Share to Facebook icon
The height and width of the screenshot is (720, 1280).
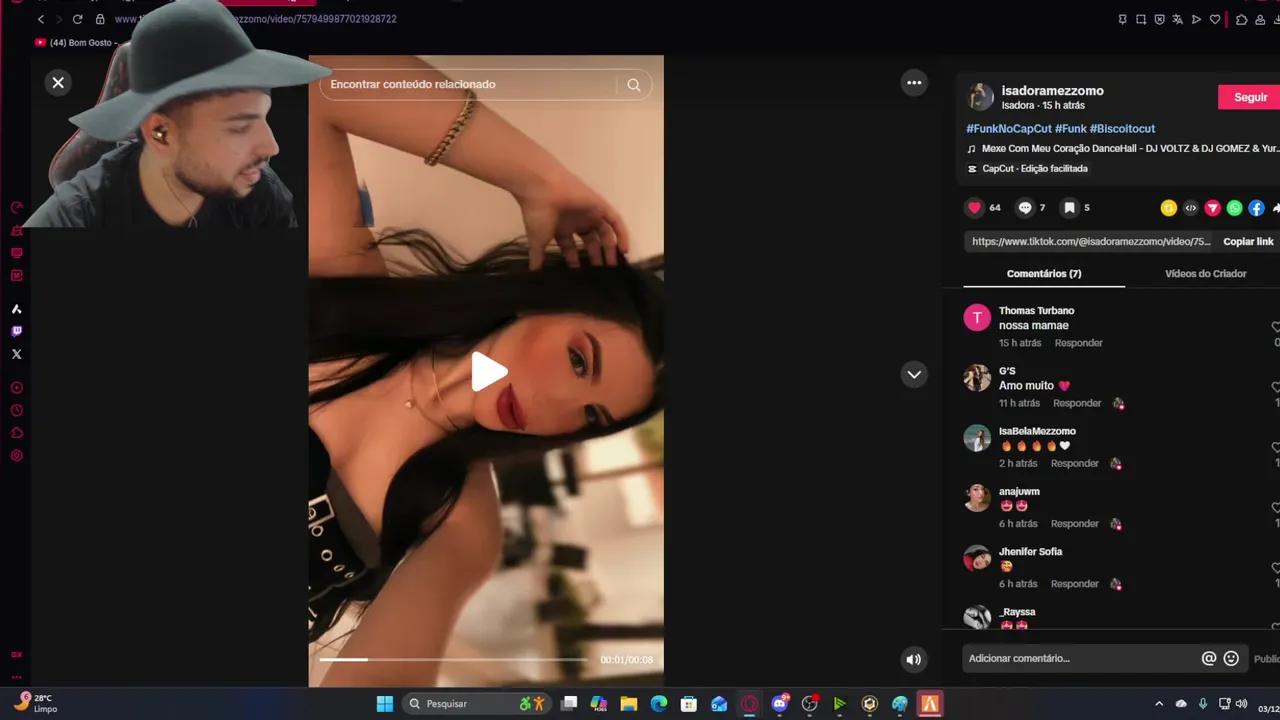1256,208
